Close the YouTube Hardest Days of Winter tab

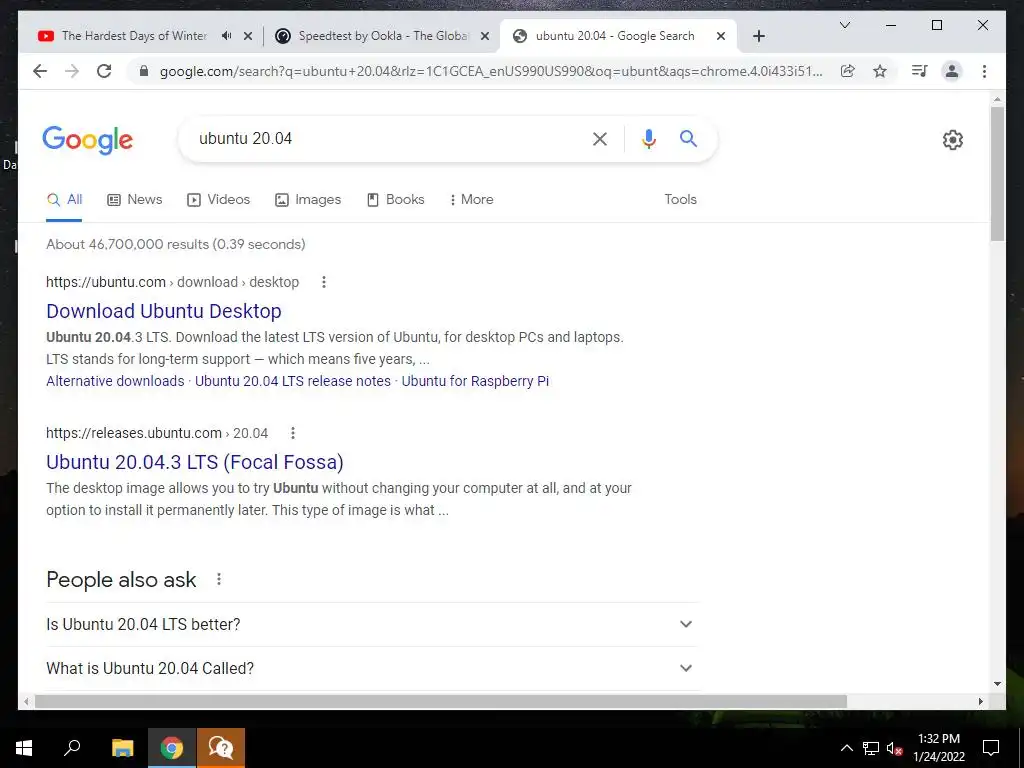[248, 36]
